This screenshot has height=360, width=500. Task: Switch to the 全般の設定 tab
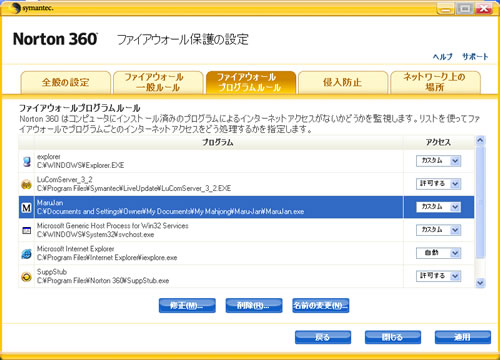coord(66,82)
